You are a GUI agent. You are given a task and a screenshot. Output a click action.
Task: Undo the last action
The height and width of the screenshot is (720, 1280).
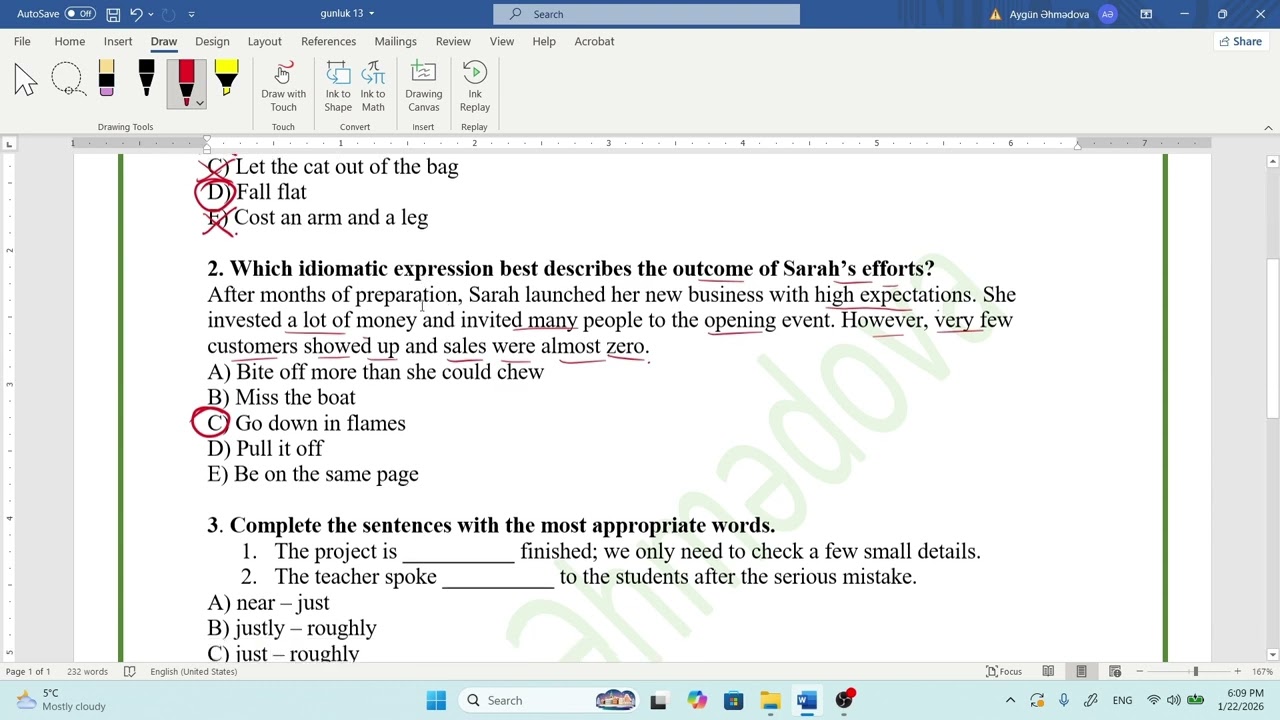(136, 14)
